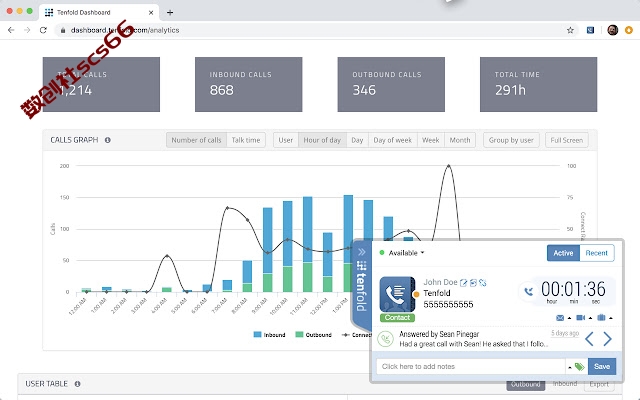The height and width of the screenshot is (400, 640).
Task: Click the email envelope icon in the widget
Action: pyautogui.click(x=560, y=318)
